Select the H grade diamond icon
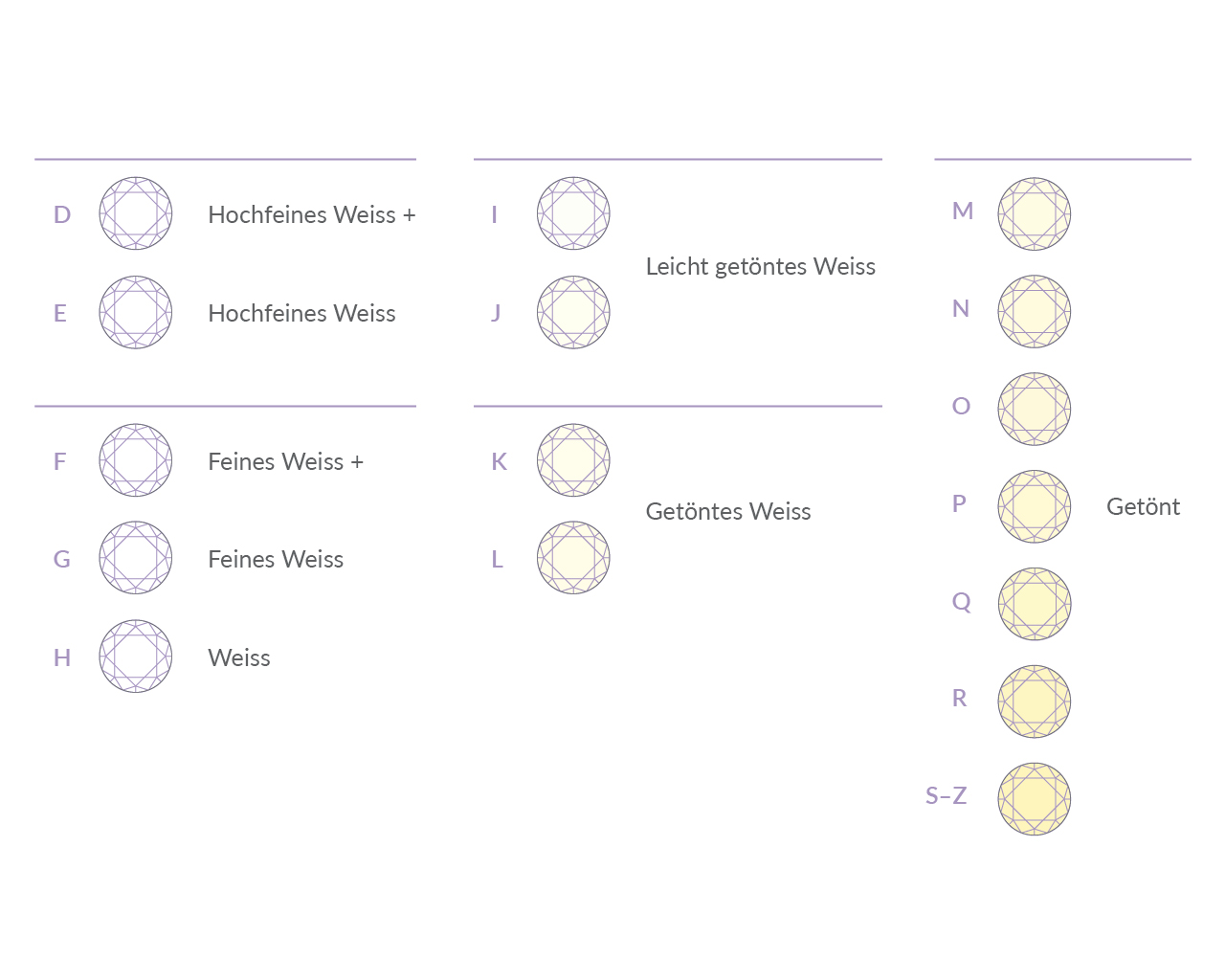The width and height of the screenshot is (1225, 980). coord(136,657)
